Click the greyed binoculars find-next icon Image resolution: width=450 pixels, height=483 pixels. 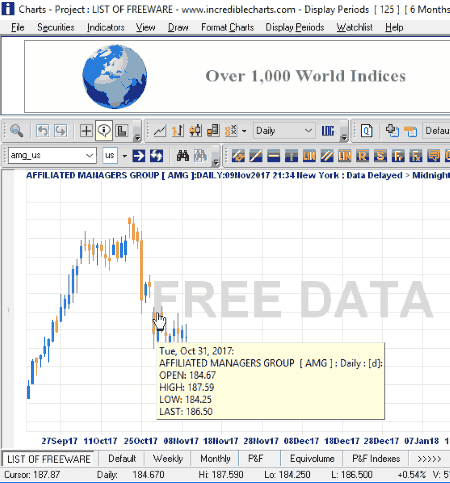[x=200, y=156]
